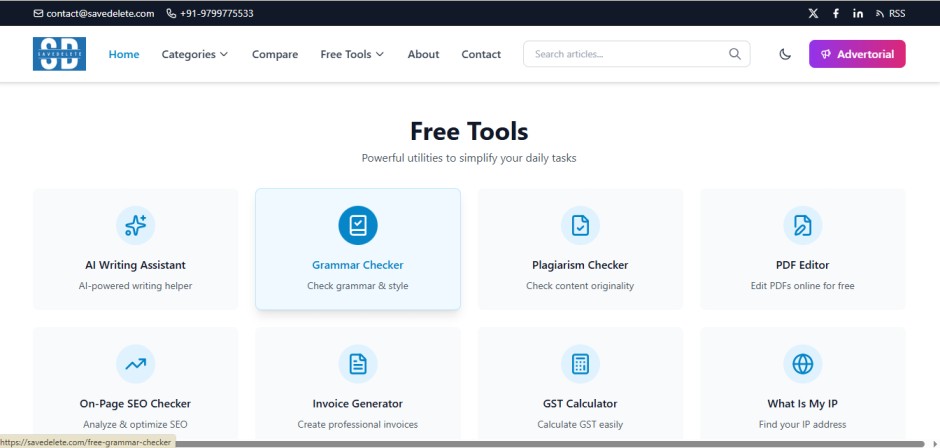
Task: Click the Advertorial button
Action: (857, 54)
